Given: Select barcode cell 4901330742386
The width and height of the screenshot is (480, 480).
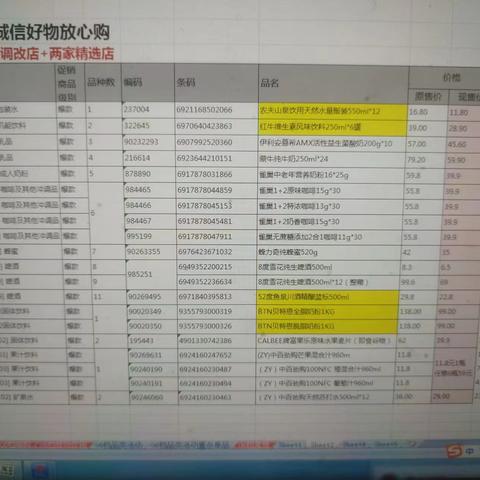Looking at the screenshot, I should [x=217, y=340].
